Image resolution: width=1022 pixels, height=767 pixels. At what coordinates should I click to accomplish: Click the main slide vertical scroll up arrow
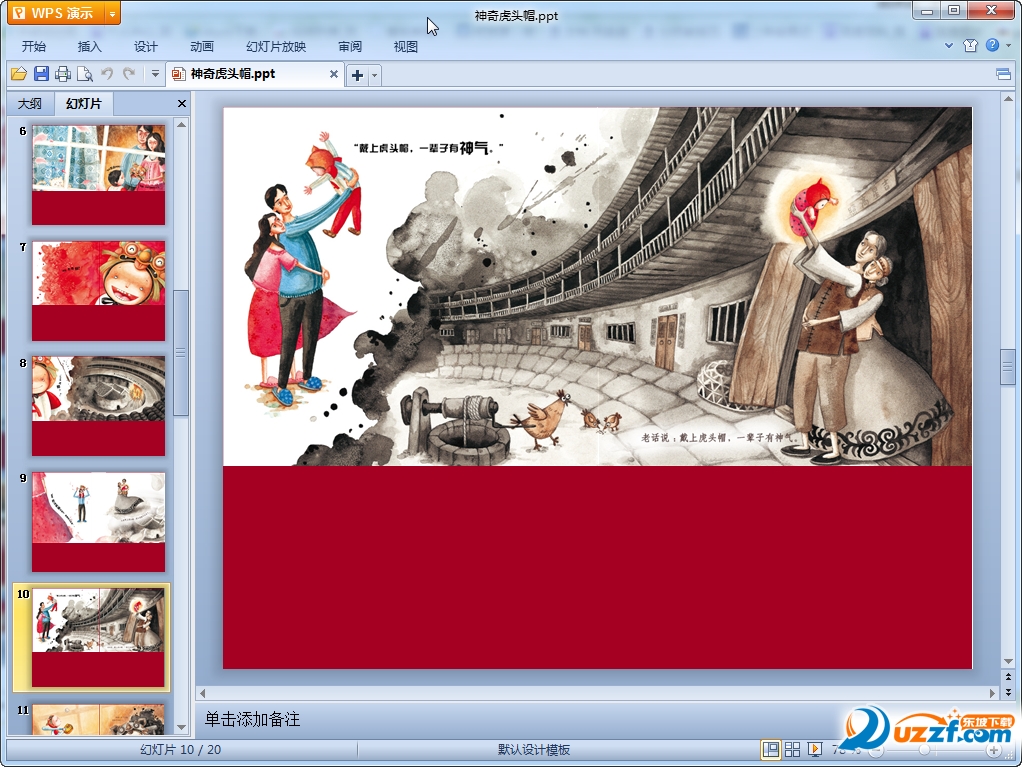click(1008, 99)
